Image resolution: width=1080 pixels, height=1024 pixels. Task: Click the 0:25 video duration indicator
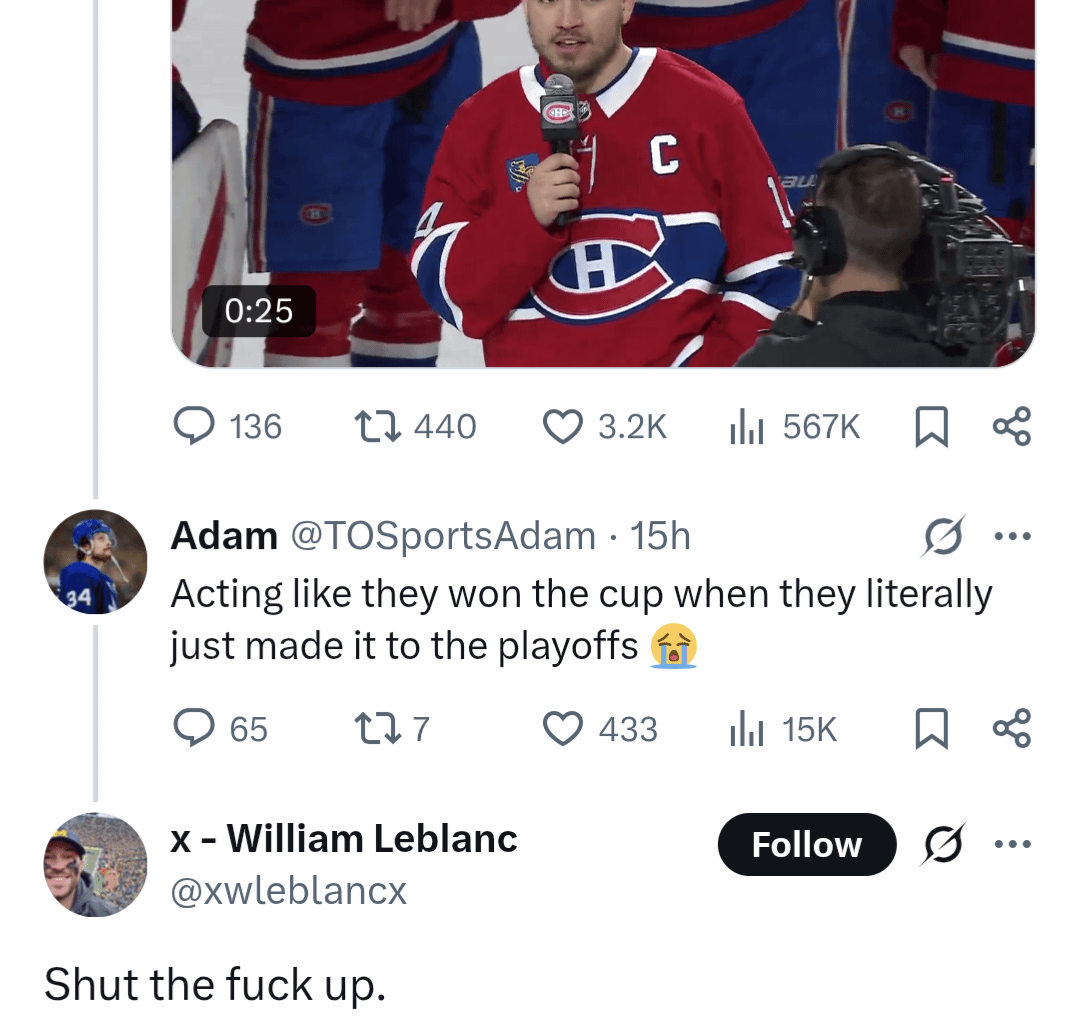click(258, 311)
